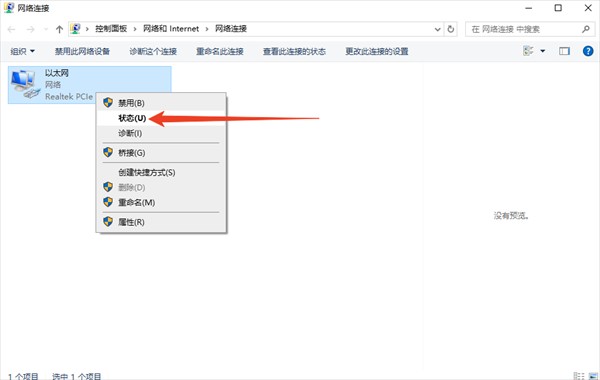Click 重命名此连接 toolbar button
The image size is (600, 380).
click(x=220, y=51)
